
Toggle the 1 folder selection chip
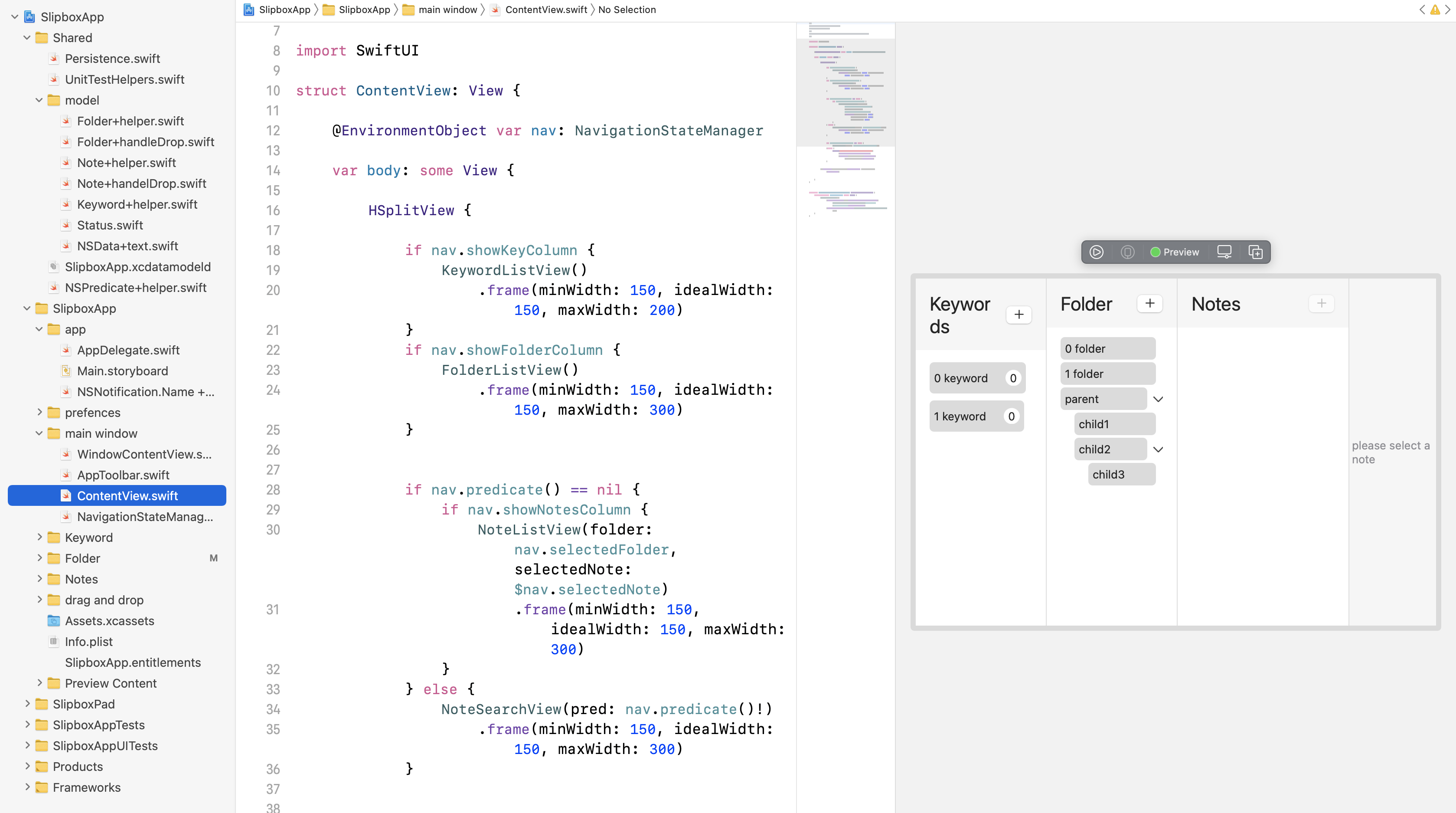tap(1107, 373)
